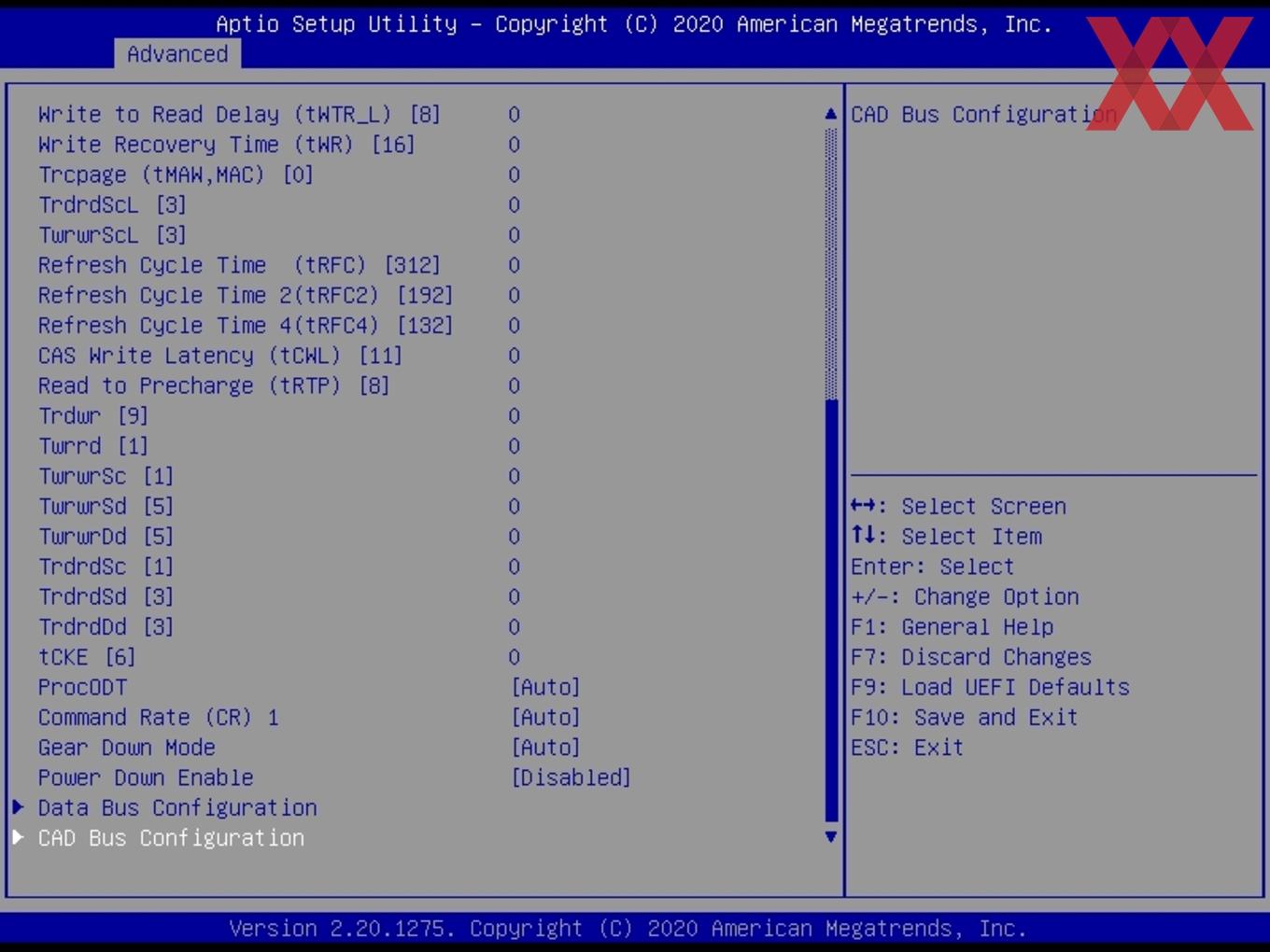This screenshot has width=1270, height=952.
Task: Click the Aptio Setup Utility title text
Action: tap(634, 24)
